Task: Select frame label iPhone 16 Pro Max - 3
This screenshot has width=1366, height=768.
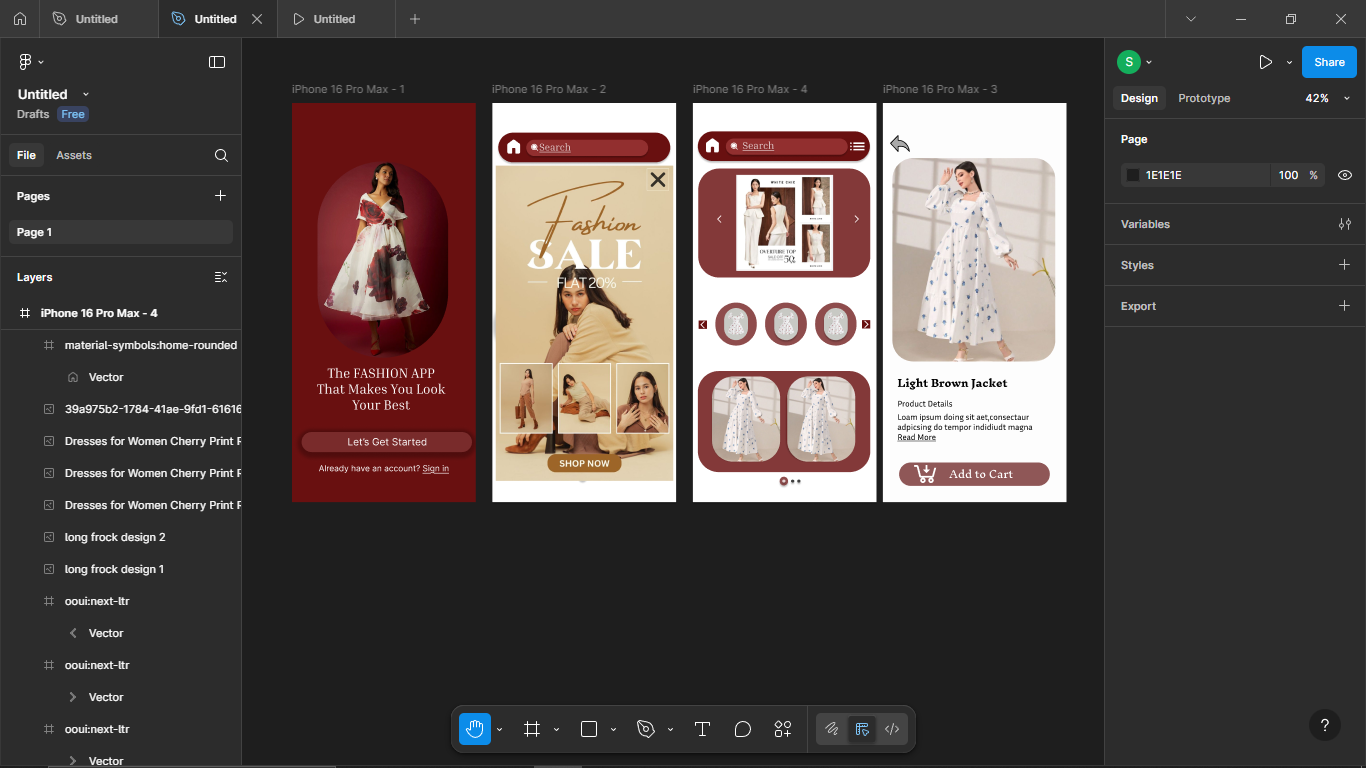Action: [x=940, y=89]
